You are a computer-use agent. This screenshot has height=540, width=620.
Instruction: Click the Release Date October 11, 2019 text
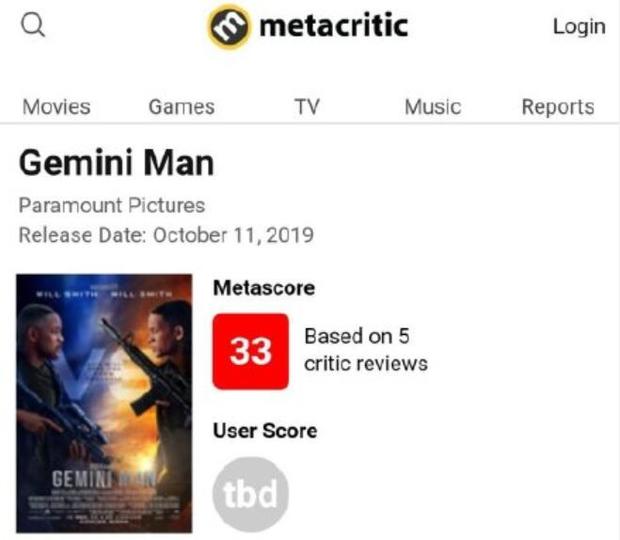(x=166, y=236)
